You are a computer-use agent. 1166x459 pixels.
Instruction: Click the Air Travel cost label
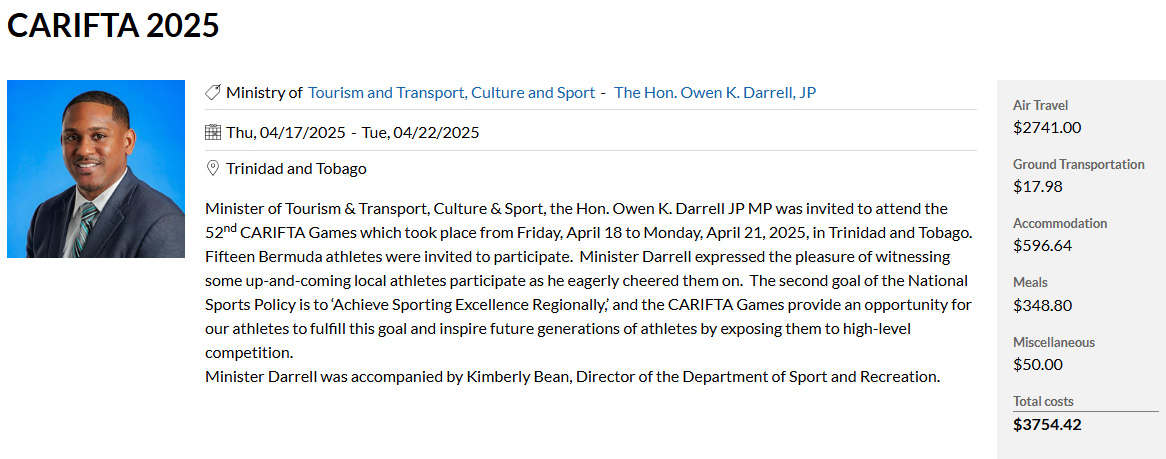1040,106
